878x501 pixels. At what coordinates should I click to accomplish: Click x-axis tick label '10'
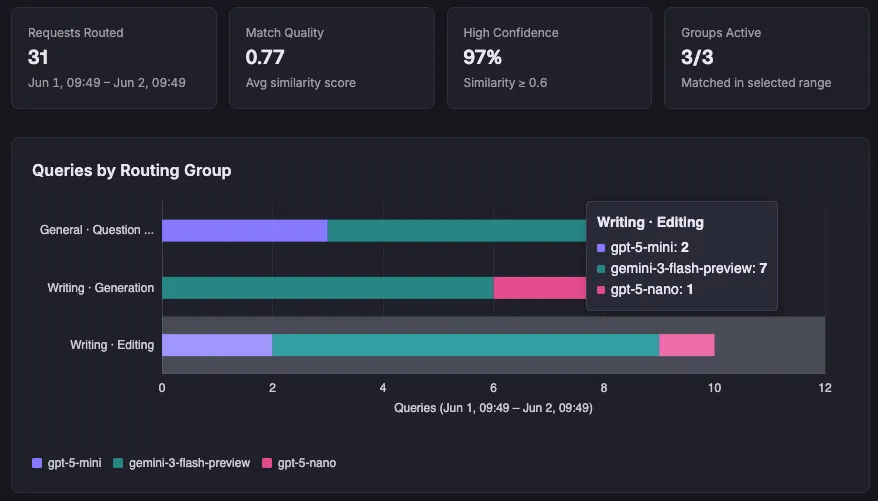point(714,388)
